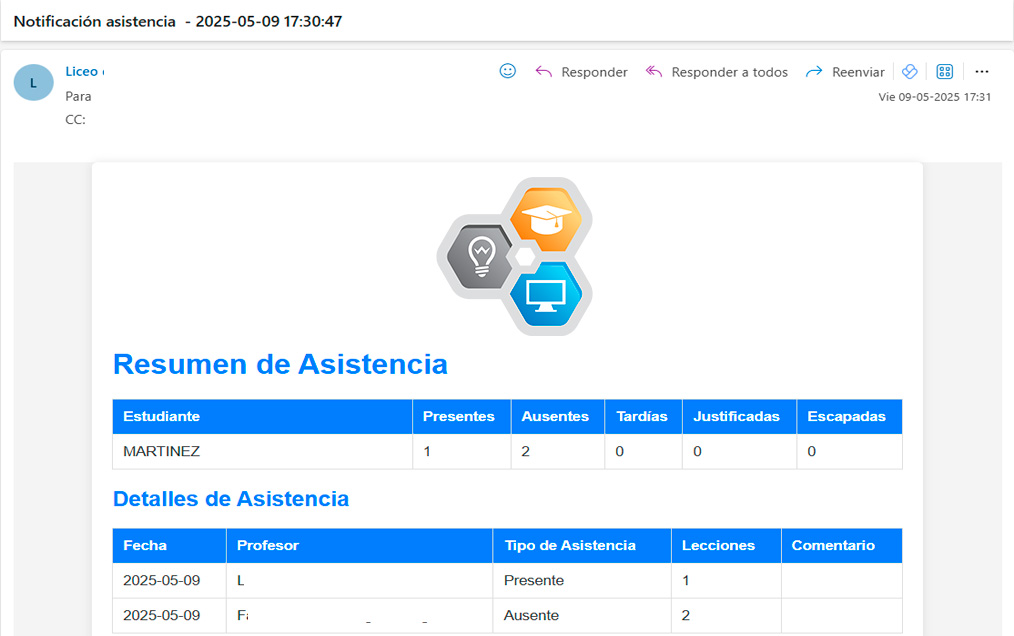Open more message actions via the ellipsis
The width and height of the screenshot is (1014, 636).
point(982,71)
